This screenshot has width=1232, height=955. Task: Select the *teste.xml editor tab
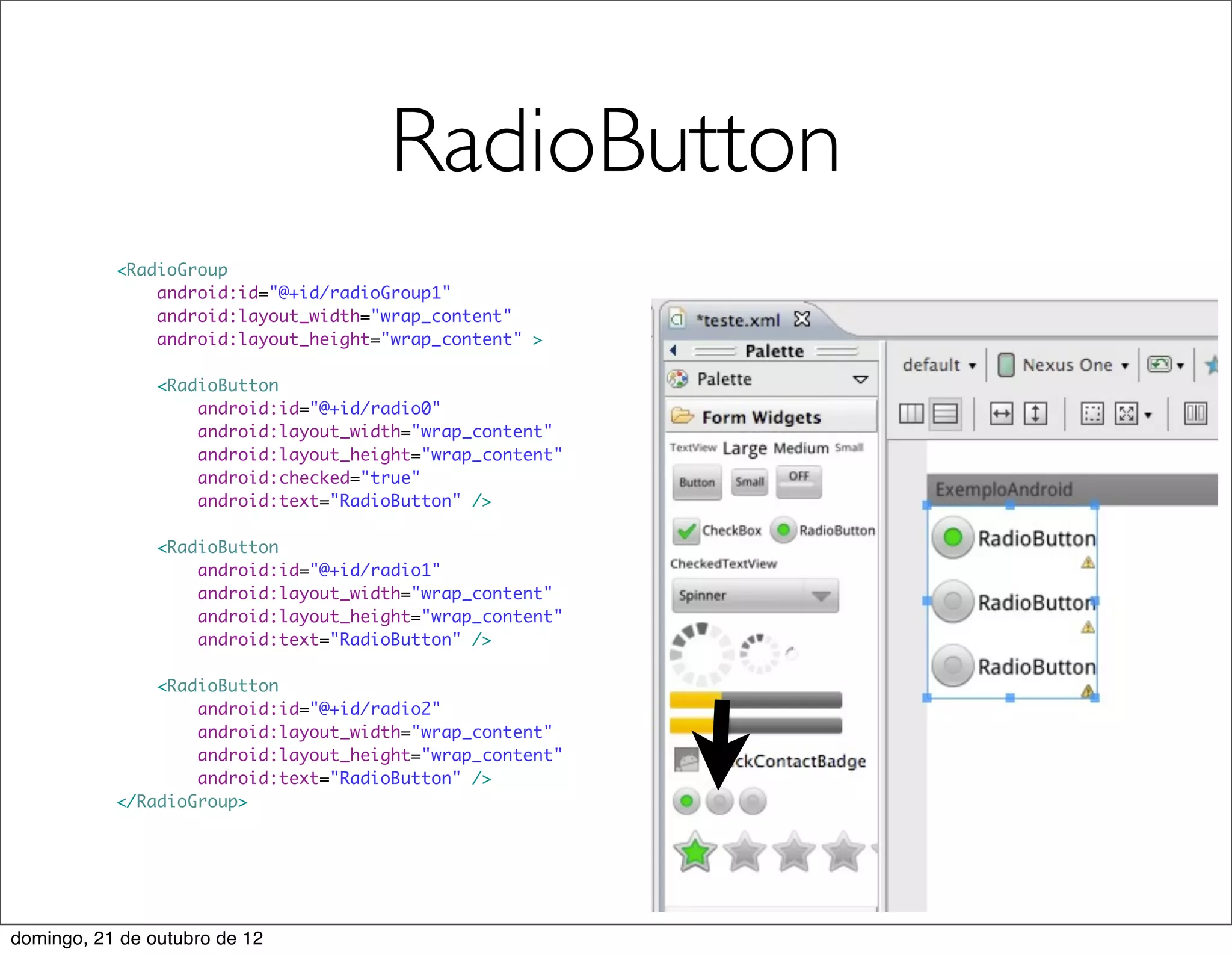pyautogui.click(x=739, y=320)
